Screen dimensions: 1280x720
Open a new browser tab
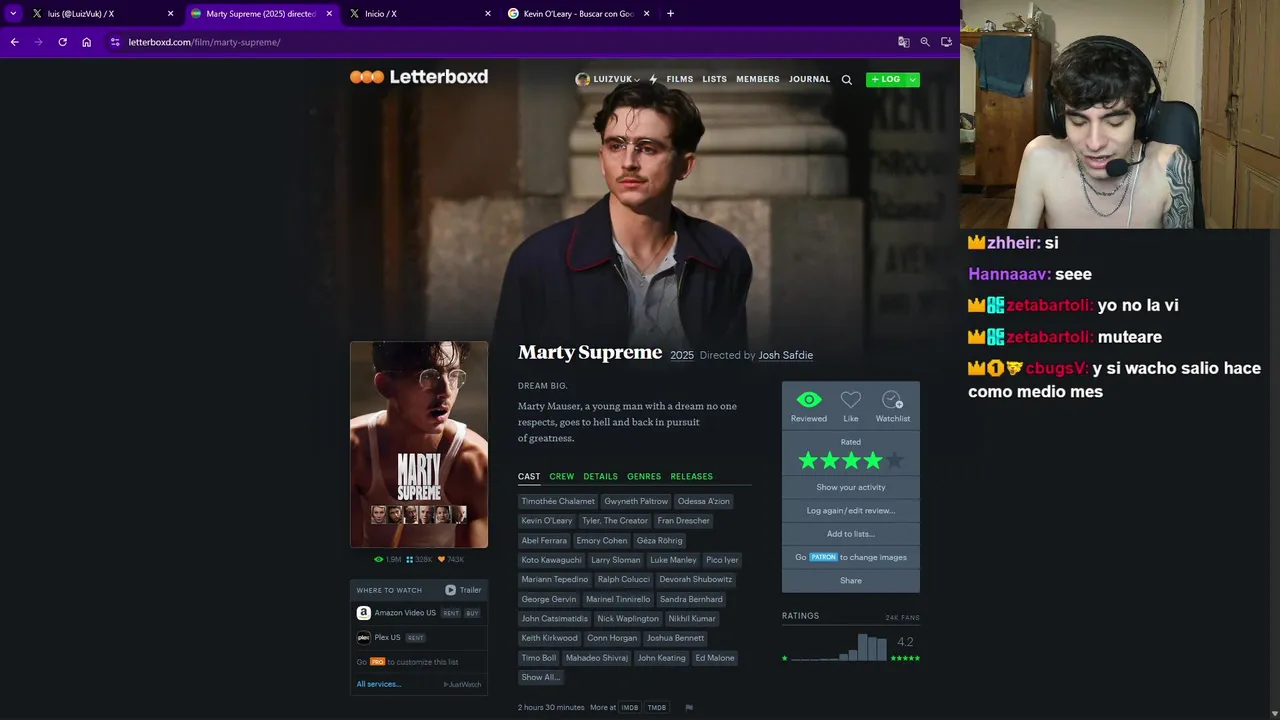(670, 13)
